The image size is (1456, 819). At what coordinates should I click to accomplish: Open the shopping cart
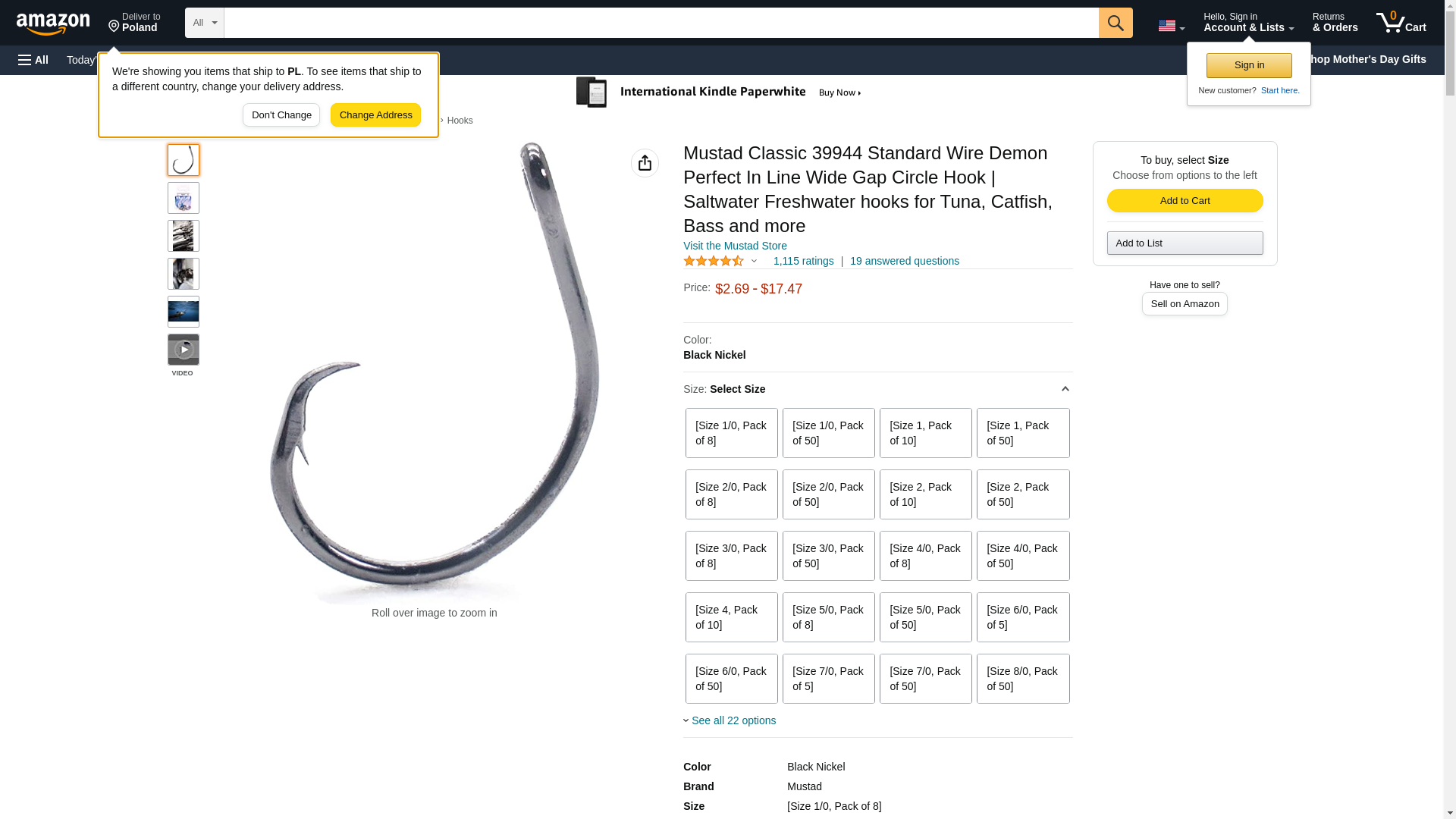(x=1401, y=22)
